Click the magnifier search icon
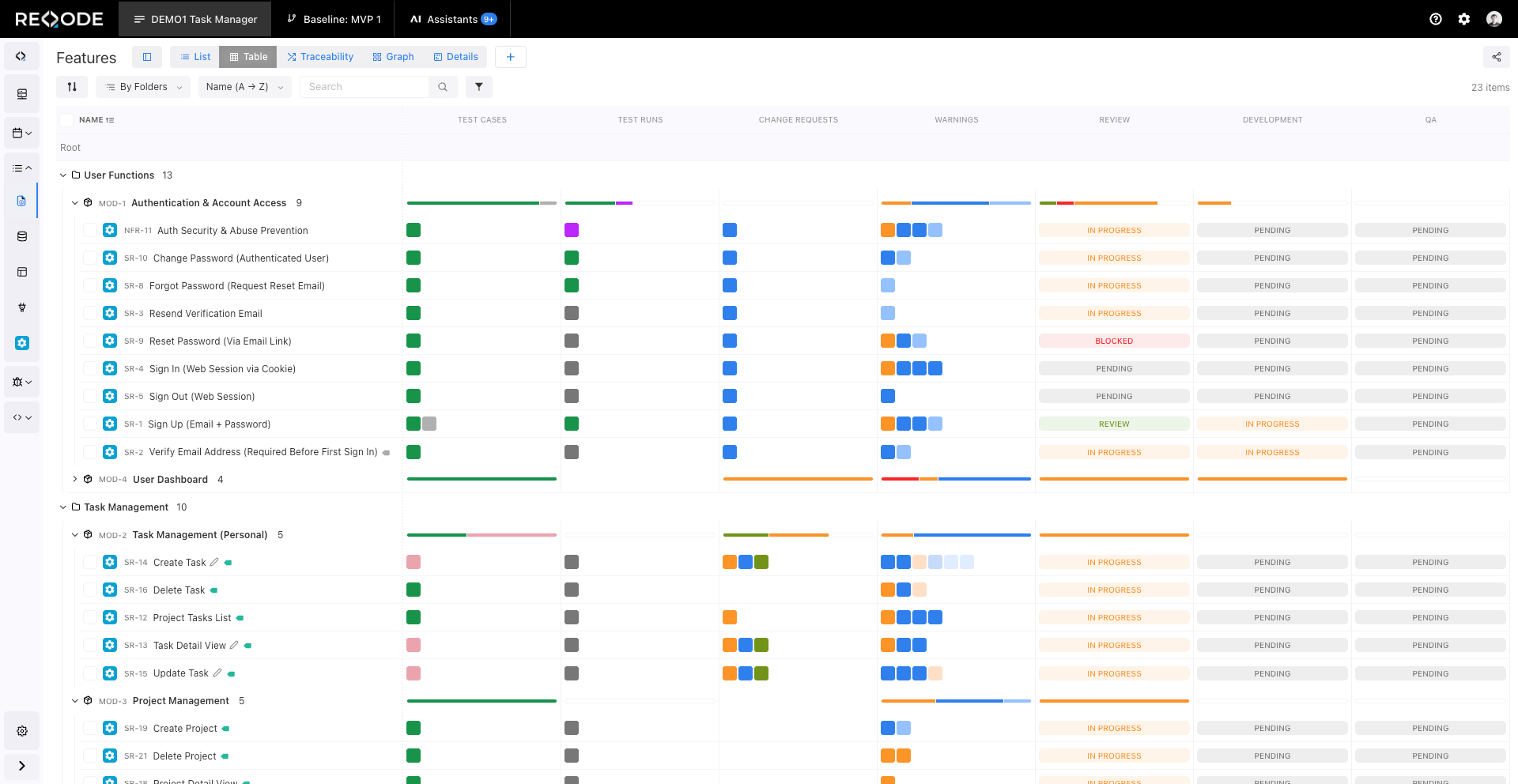1518x784 pixels. point(442,87)
